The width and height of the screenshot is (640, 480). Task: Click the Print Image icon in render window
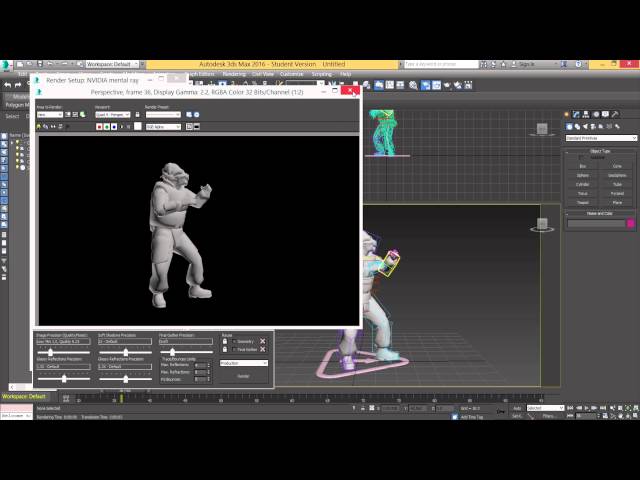[60, 127]
